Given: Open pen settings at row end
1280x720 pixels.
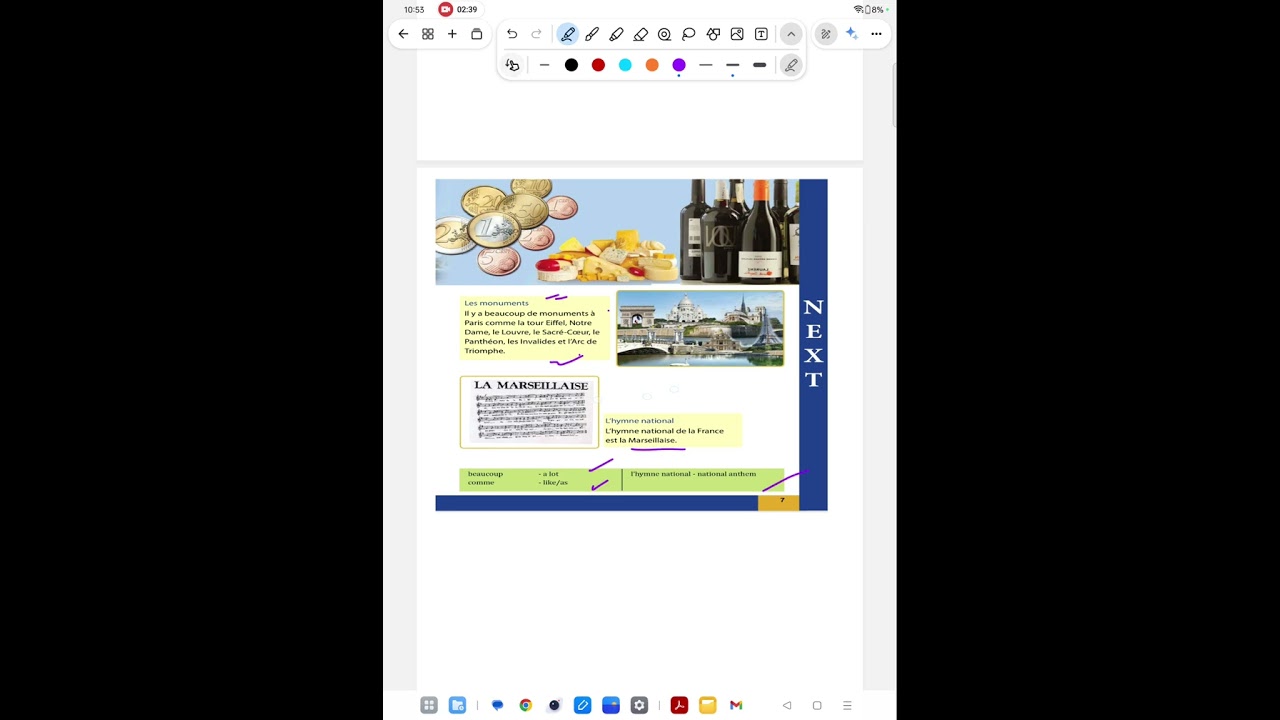Looking at the screenshot, I should (791, 65).
